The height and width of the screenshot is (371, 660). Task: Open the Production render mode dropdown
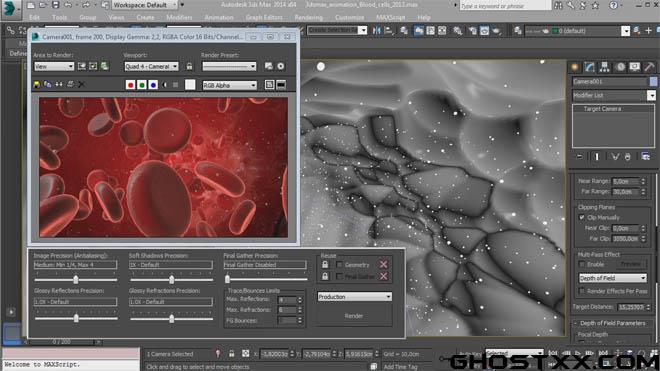point(354,297)
